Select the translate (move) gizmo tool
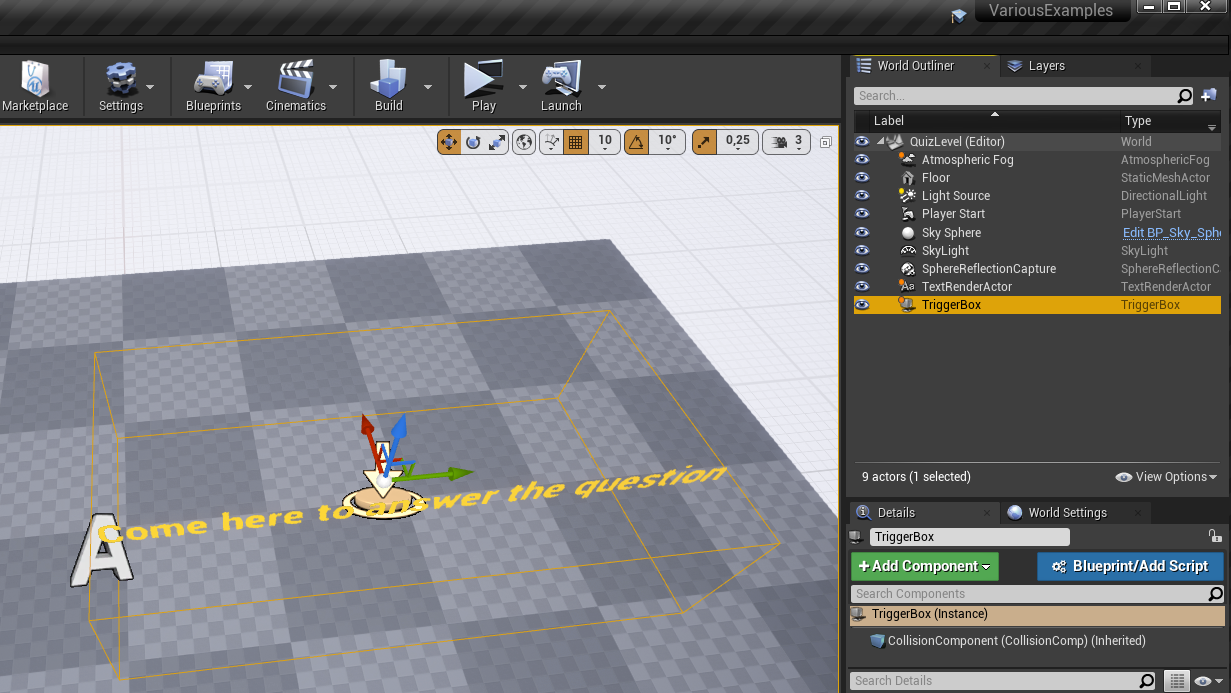The width and height of the screenshot is (1231, 693). (449, 142)
